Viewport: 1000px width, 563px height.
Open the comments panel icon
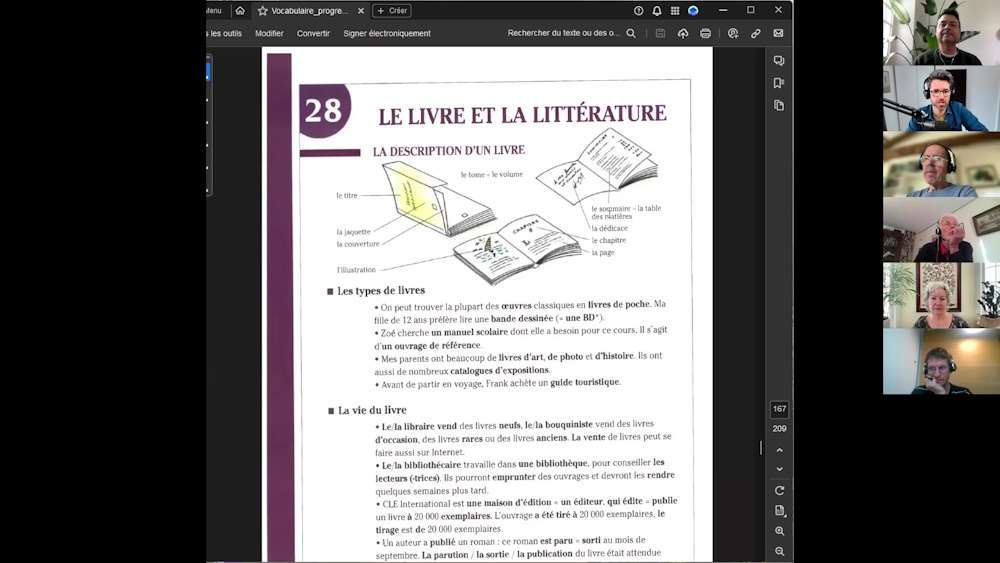point(779,61)
